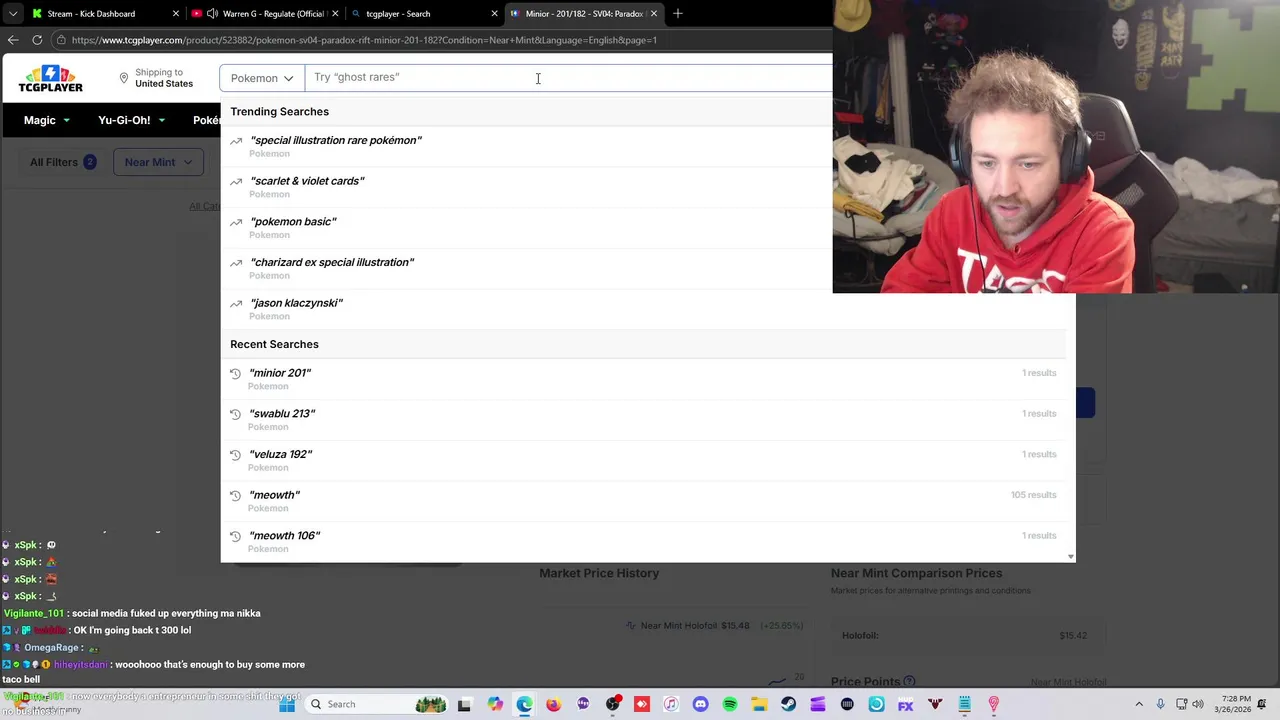Image resolution: width=1280 pixels, height=720 pixels.
Task: Mute the Warren G tab audio icon
Action: tap(212, 14)
